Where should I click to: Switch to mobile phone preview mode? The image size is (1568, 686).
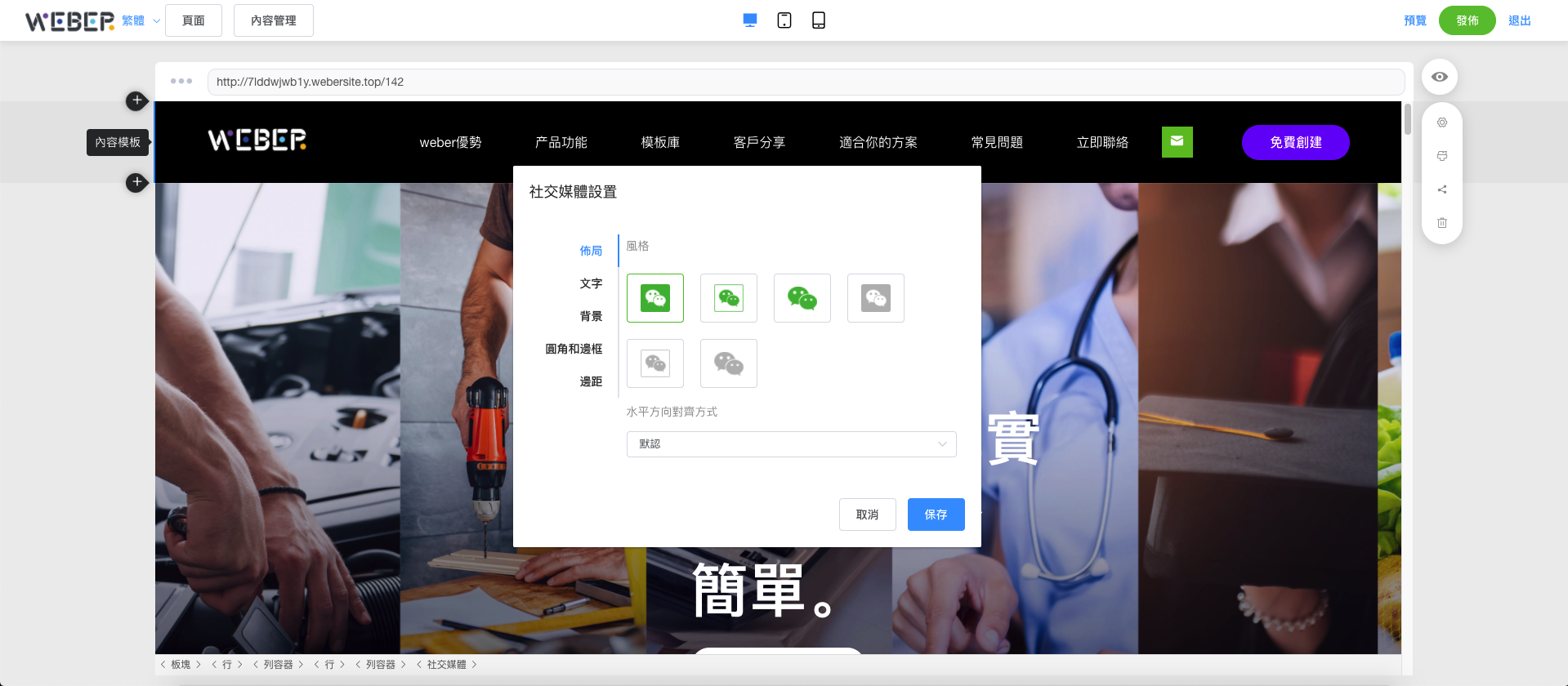click(x=819, y=20)
